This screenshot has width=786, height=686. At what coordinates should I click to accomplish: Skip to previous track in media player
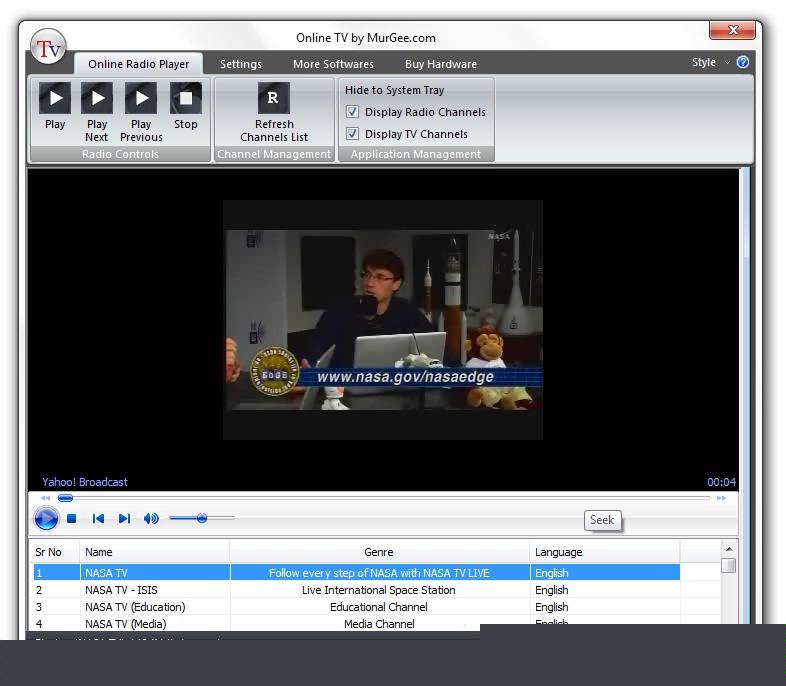point(98,518)
